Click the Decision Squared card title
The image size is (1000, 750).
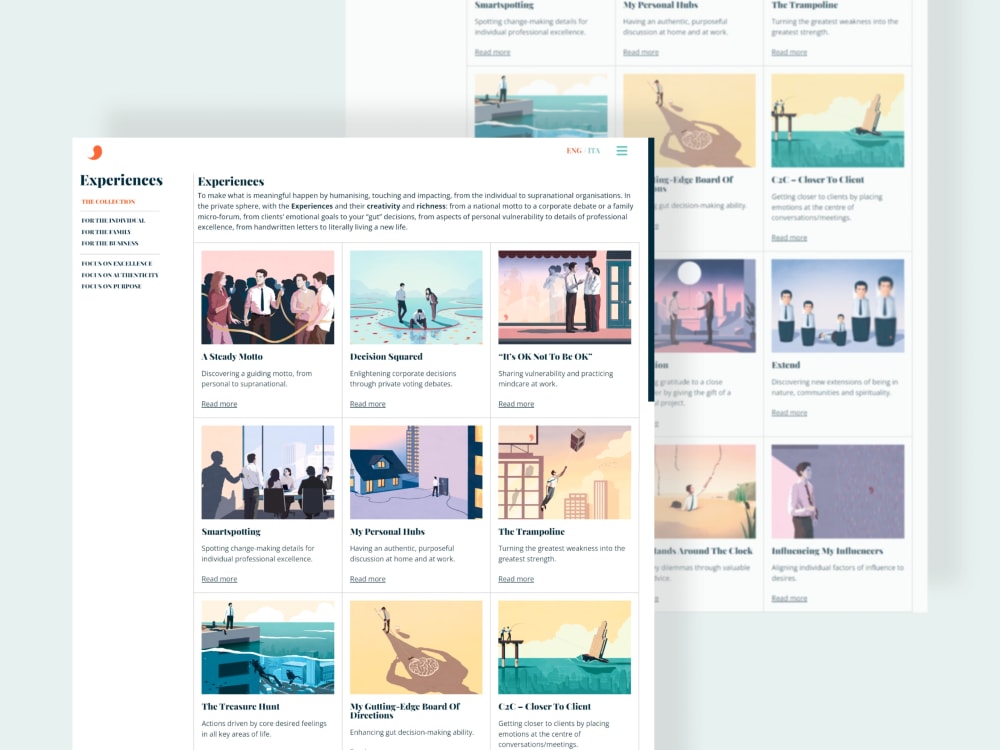click(x=386, y=357)
